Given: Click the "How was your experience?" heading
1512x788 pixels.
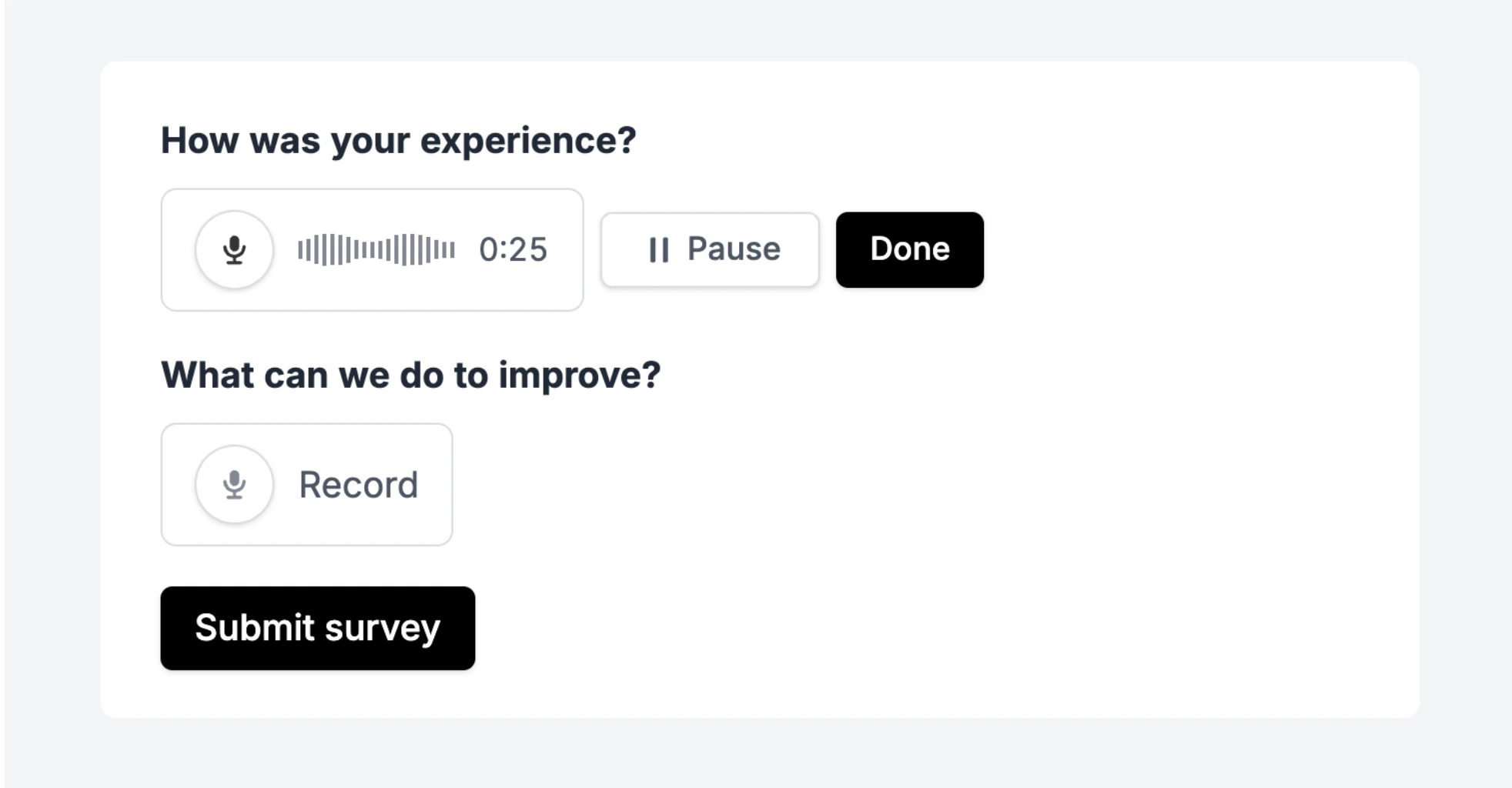Looking at the screenshot, I should (398, 141).
